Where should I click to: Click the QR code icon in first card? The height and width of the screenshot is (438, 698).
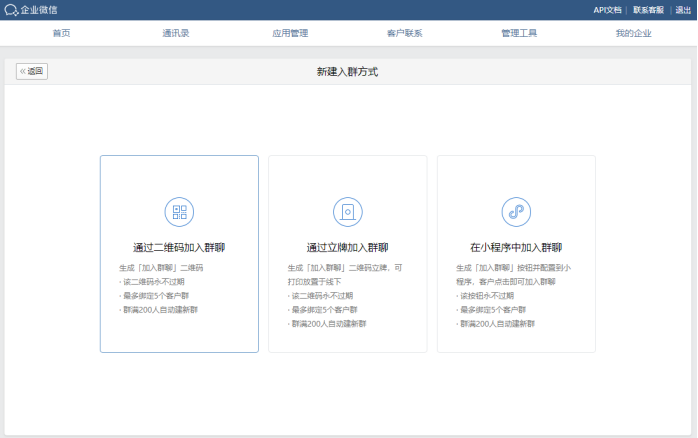pos(179,211)
